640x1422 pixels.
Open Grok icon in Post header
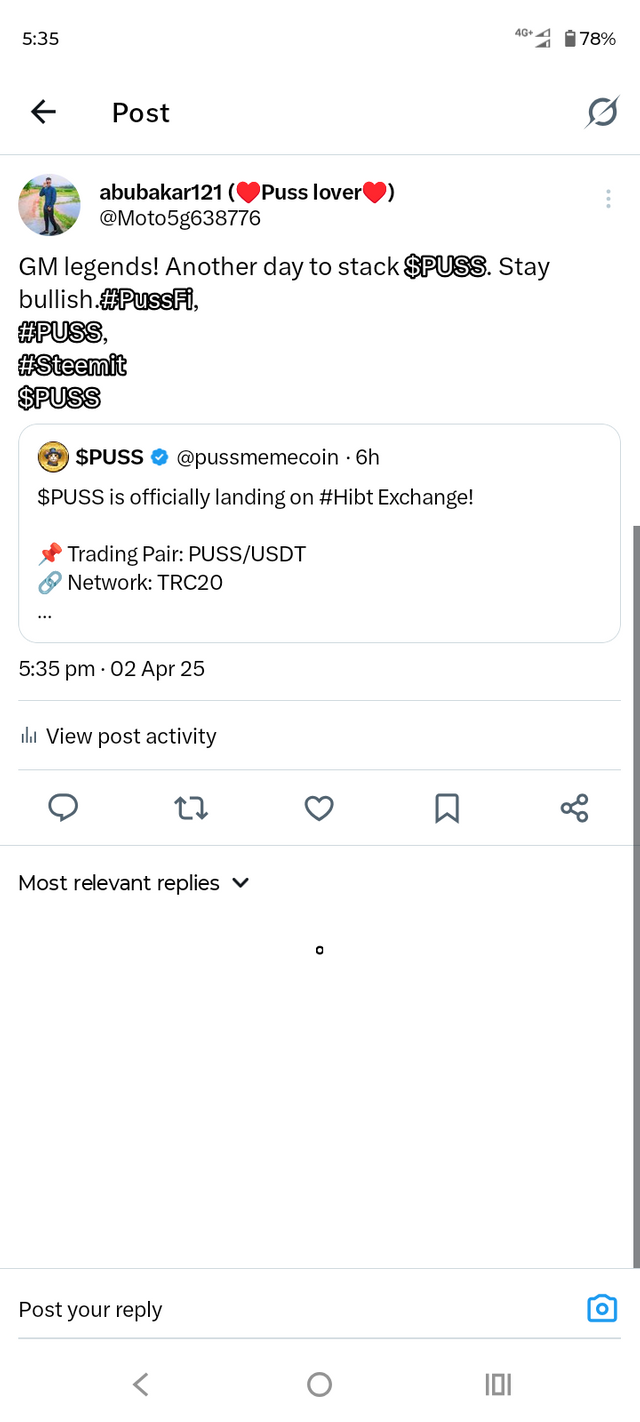click(x=601, y=113)
